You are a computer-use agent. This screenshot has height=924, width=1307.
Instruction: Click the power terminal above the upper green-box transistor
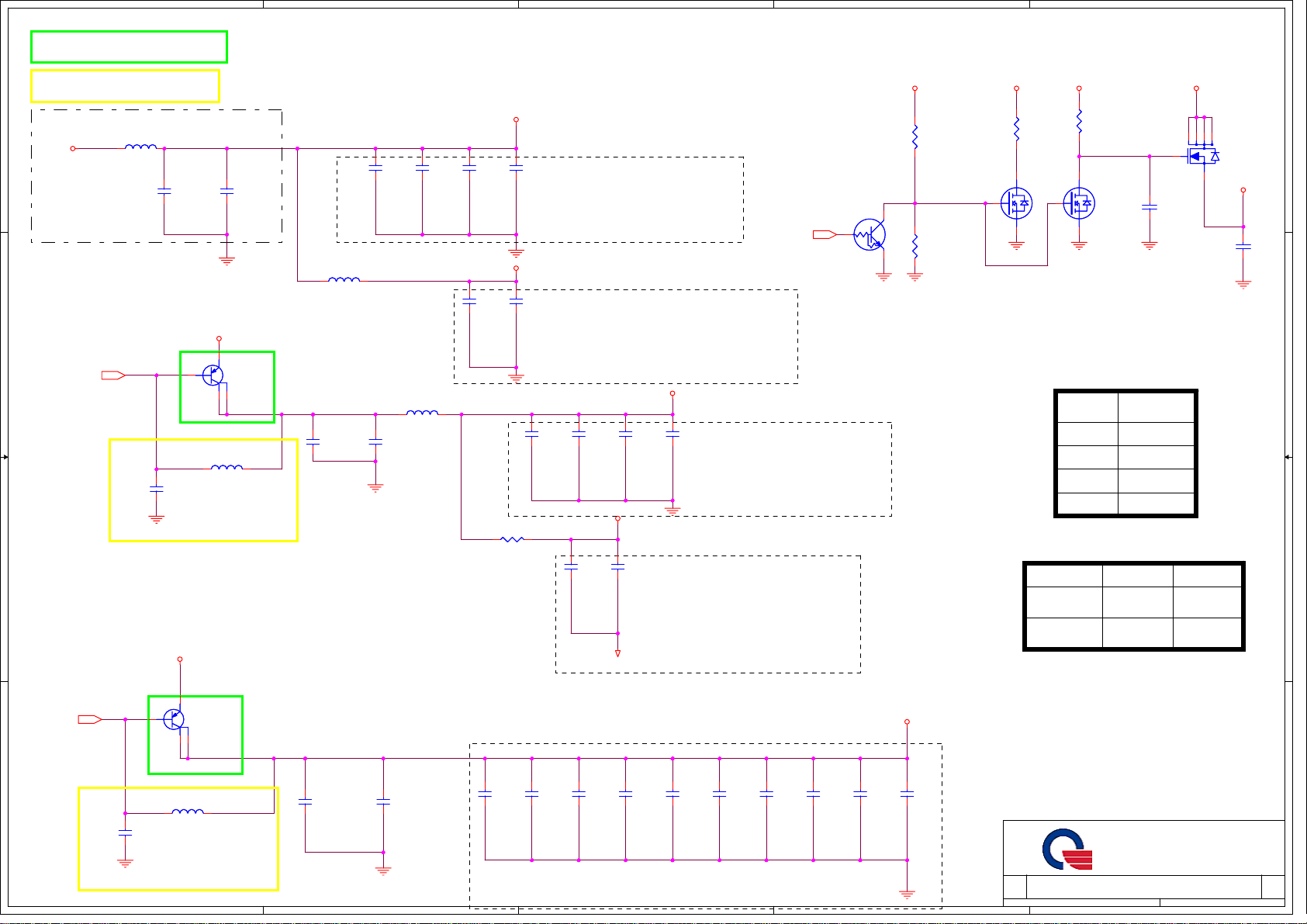coord(219,338)
